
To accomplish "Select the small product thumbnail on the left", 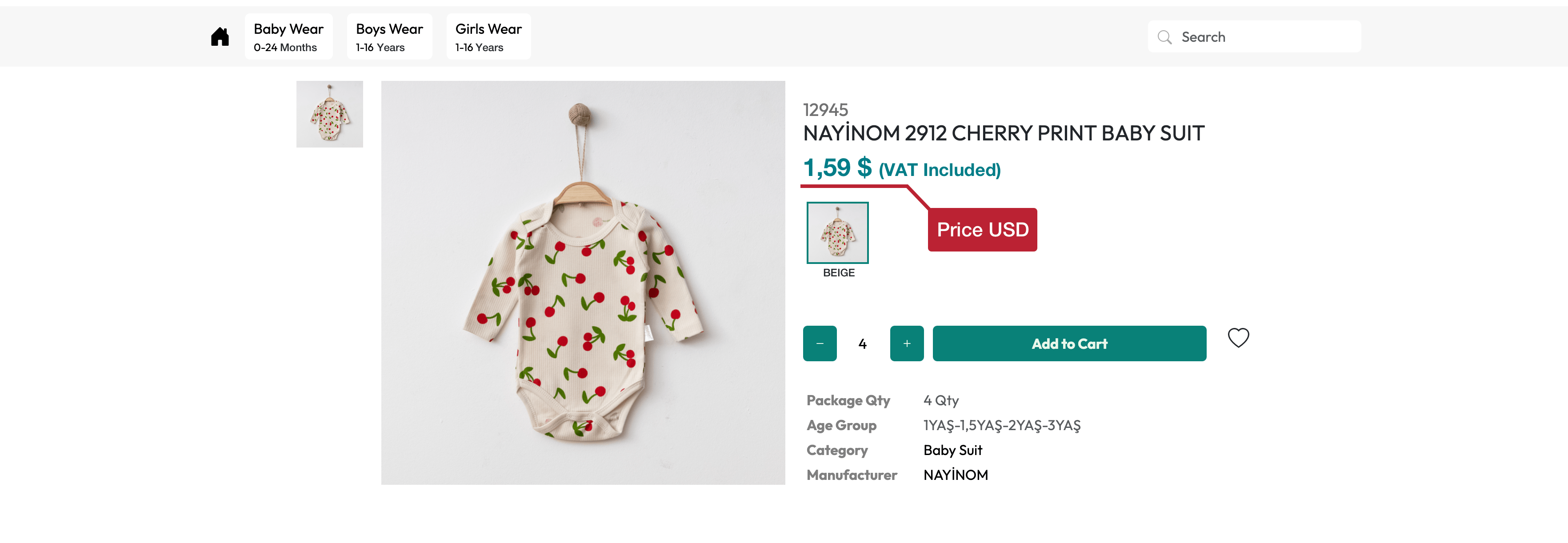I will (329, 115).
